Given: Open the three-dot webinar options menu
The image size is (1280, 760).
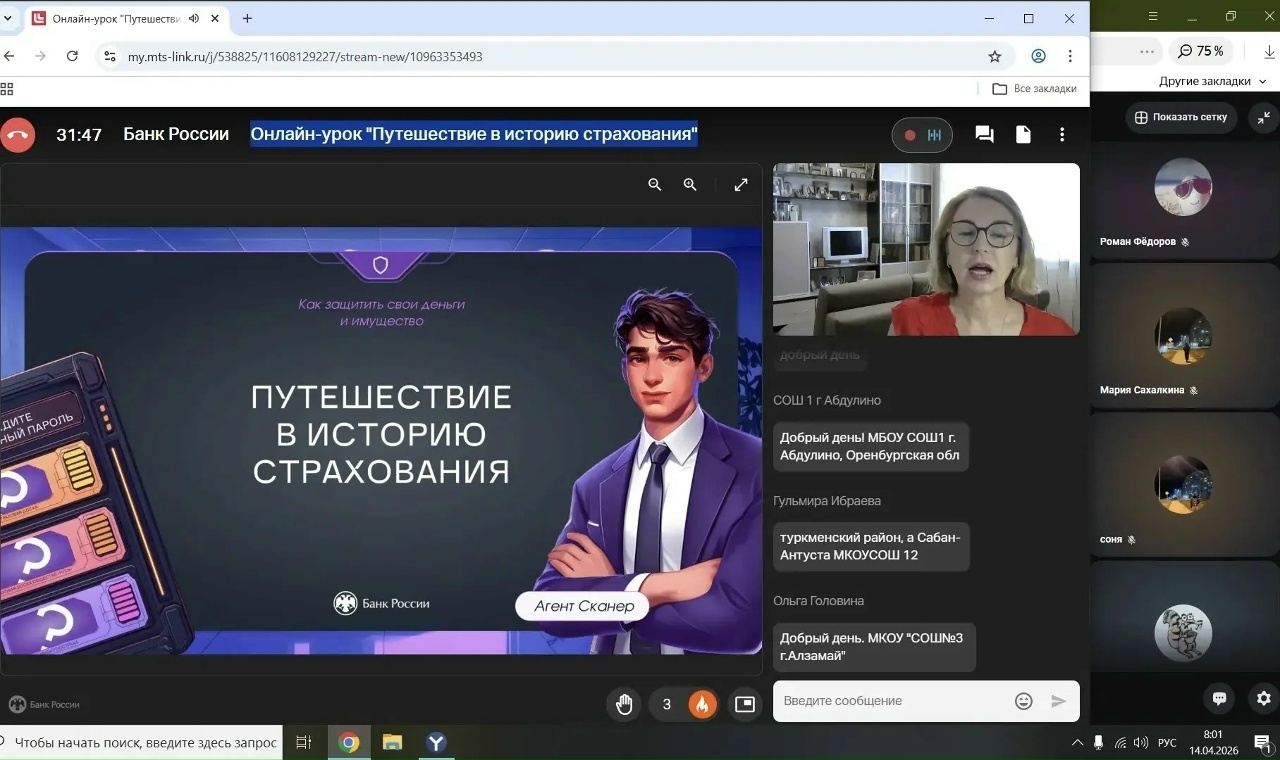Looking at the screenshot, I should point(1062,135).
